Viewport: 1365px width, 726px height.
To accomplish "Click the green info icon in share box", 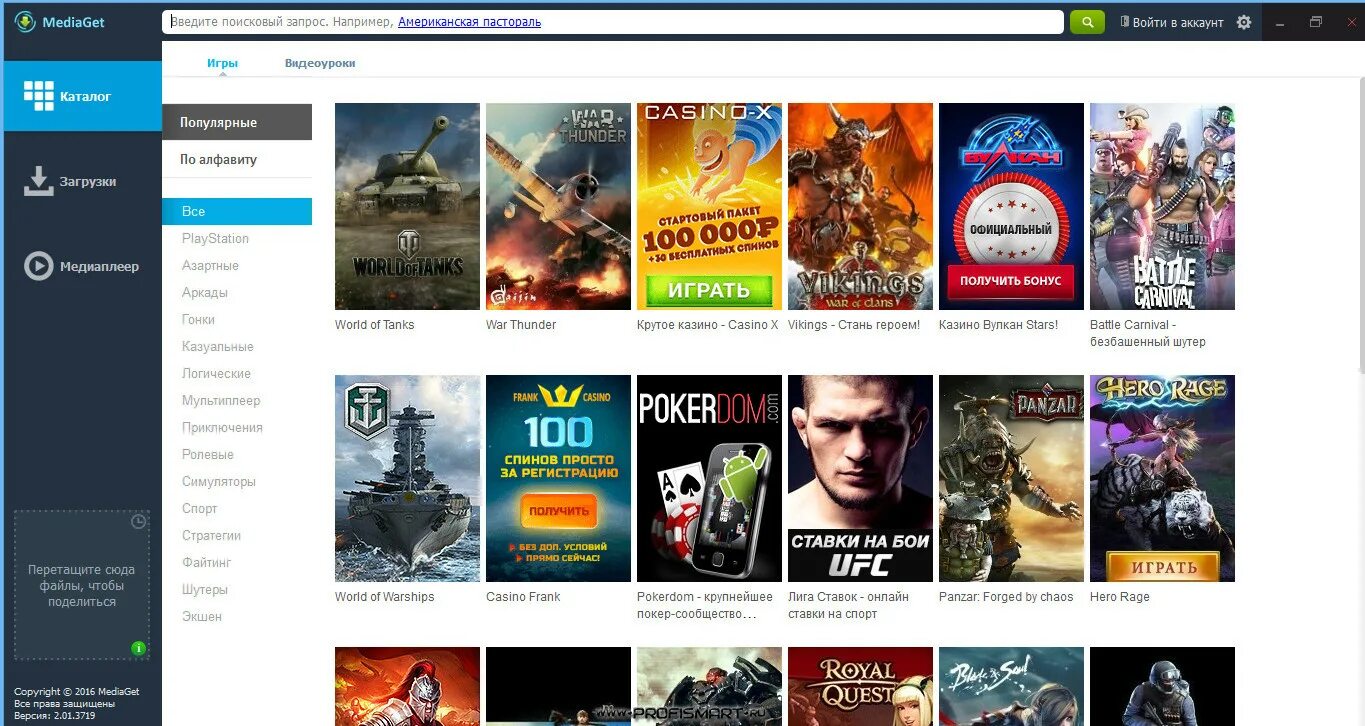I will (138, 648).
